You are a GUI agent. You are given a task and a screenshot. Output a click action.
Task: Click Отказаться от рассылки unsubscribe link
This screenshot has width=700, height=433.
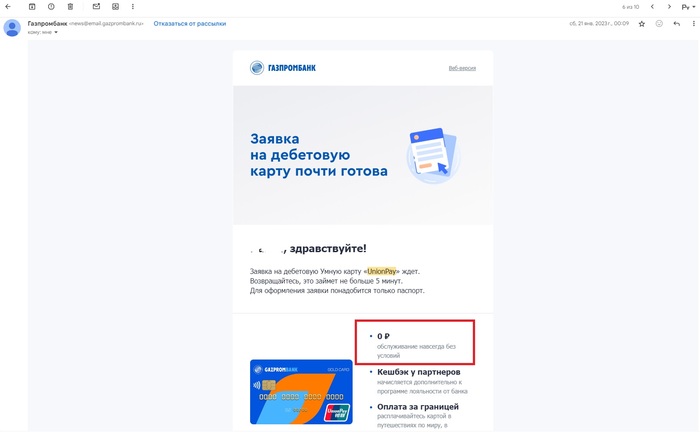tap(190, 24)
